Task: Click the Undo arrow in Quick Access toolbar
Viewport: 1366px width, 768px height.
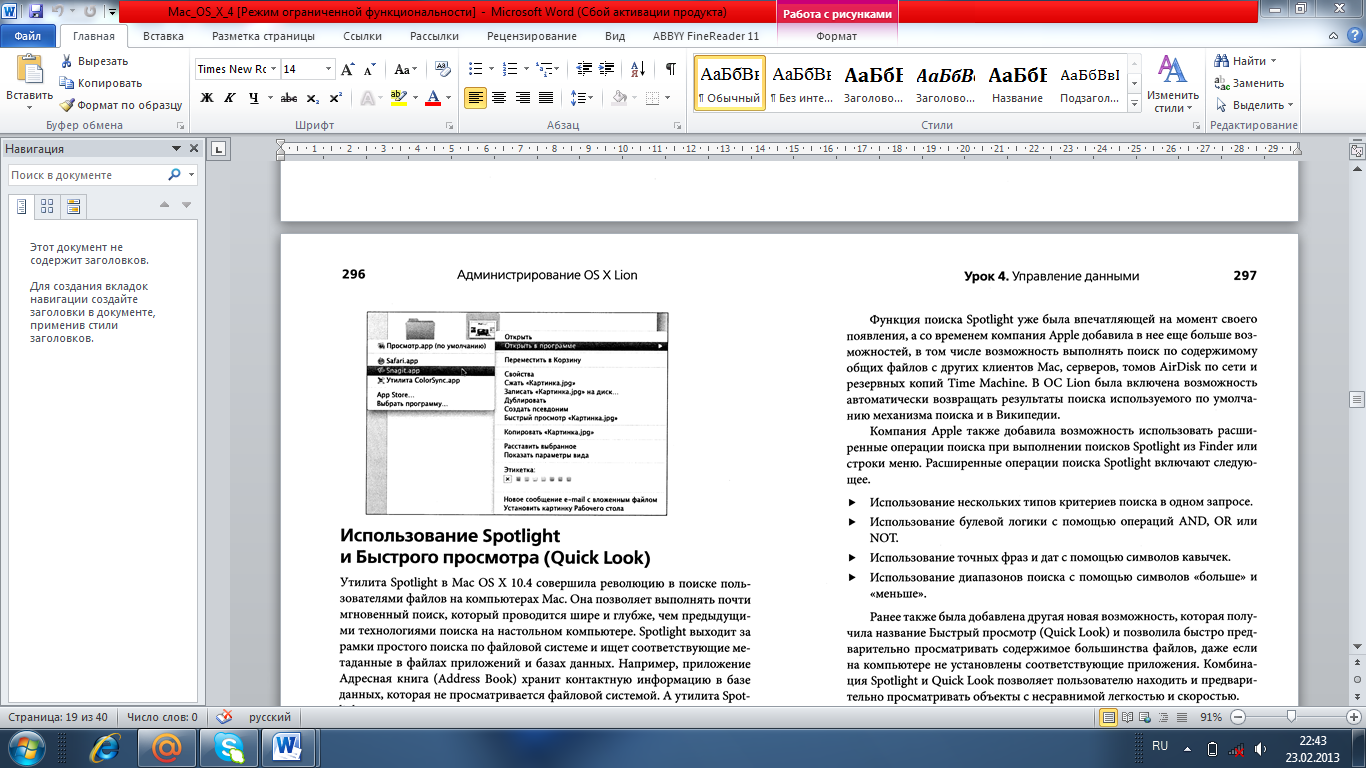Action: point(59,13)
